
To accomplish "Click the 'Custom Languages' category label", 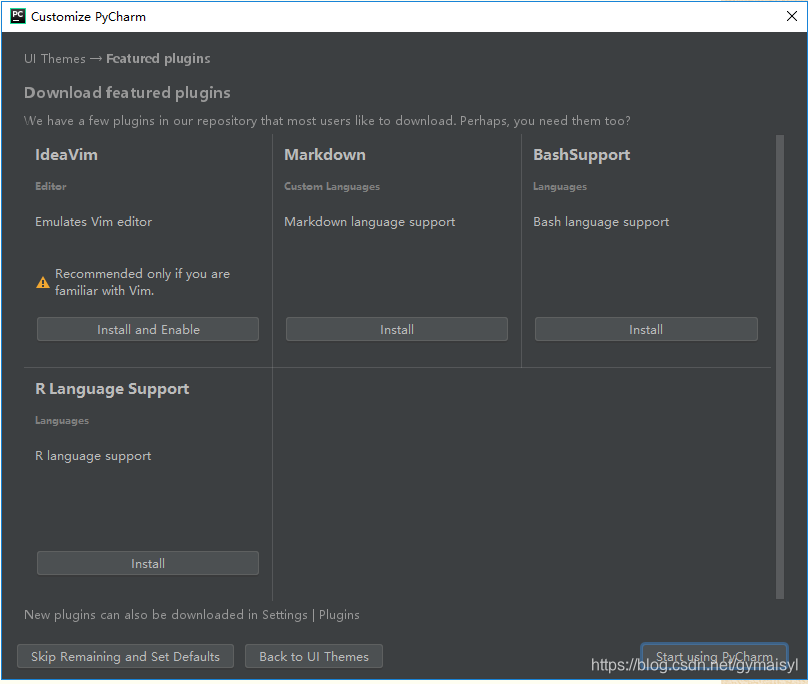I will coord(332,187).
